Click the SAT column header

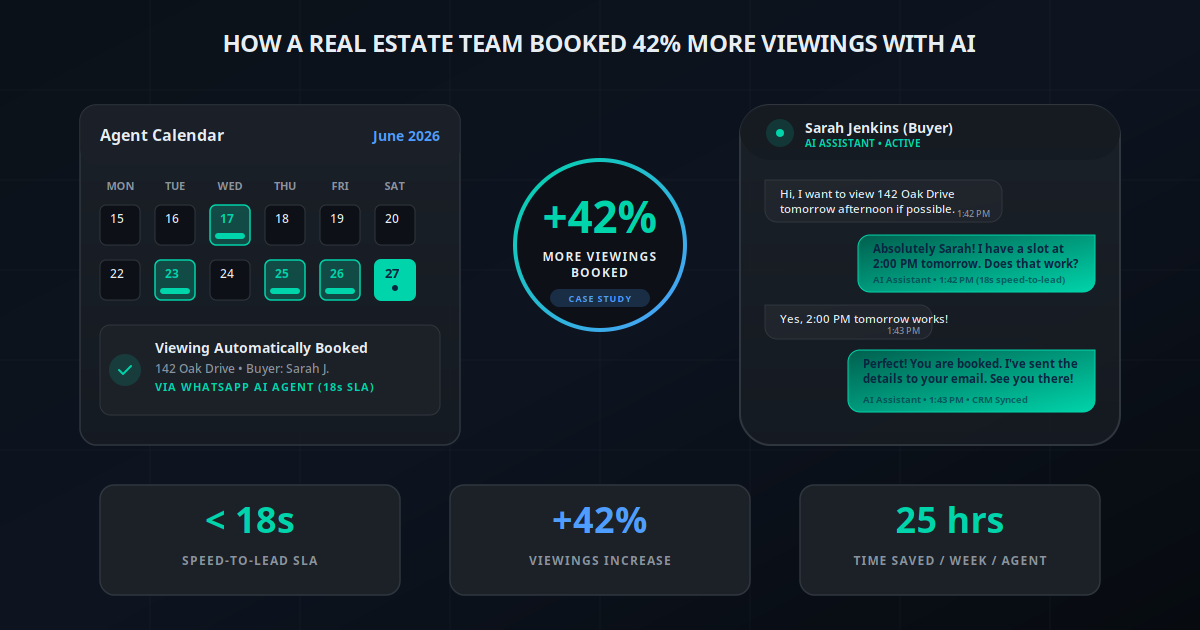(x=395, y=186)
